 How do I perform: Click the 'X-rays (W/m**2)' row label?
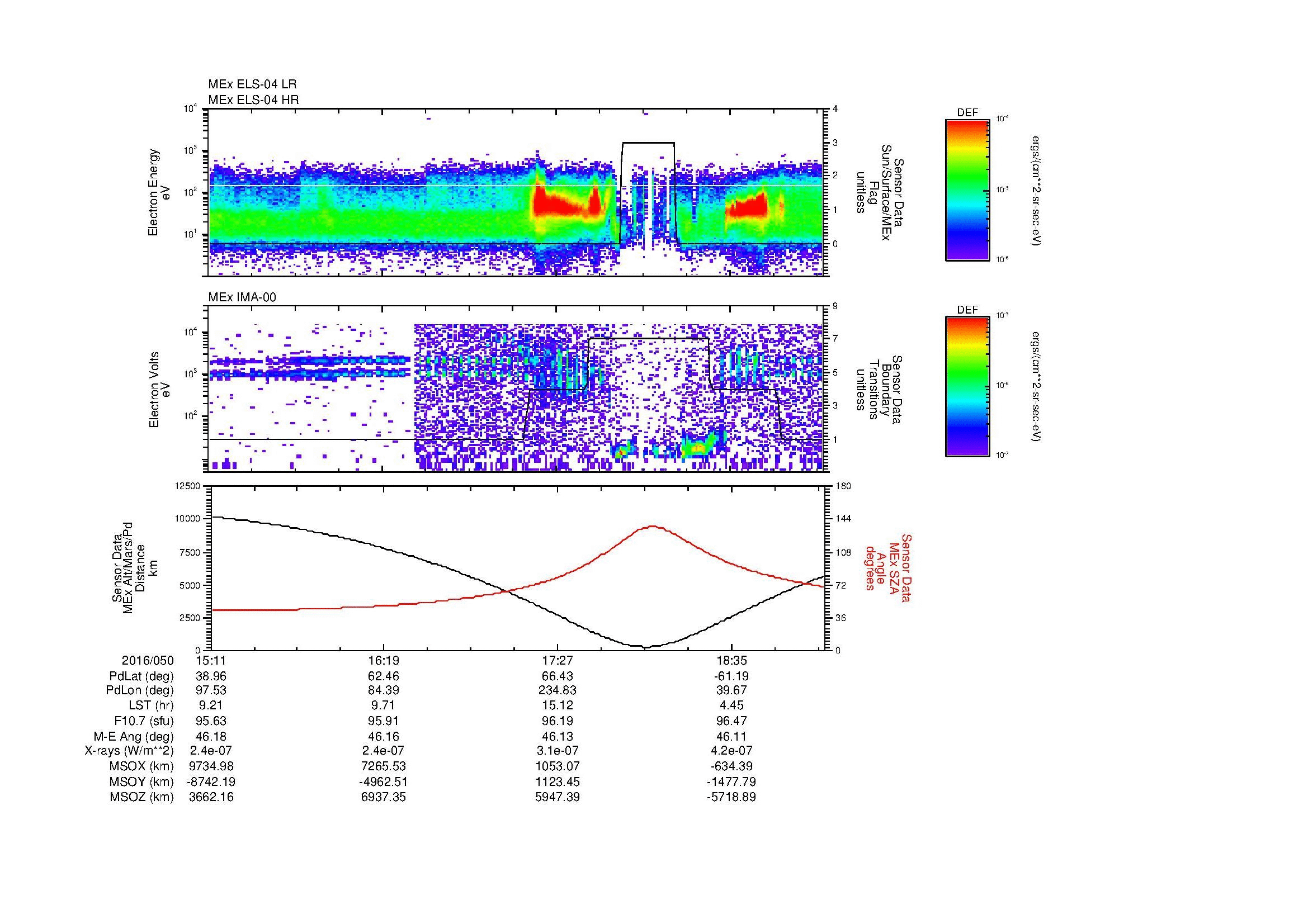[129, 751]
